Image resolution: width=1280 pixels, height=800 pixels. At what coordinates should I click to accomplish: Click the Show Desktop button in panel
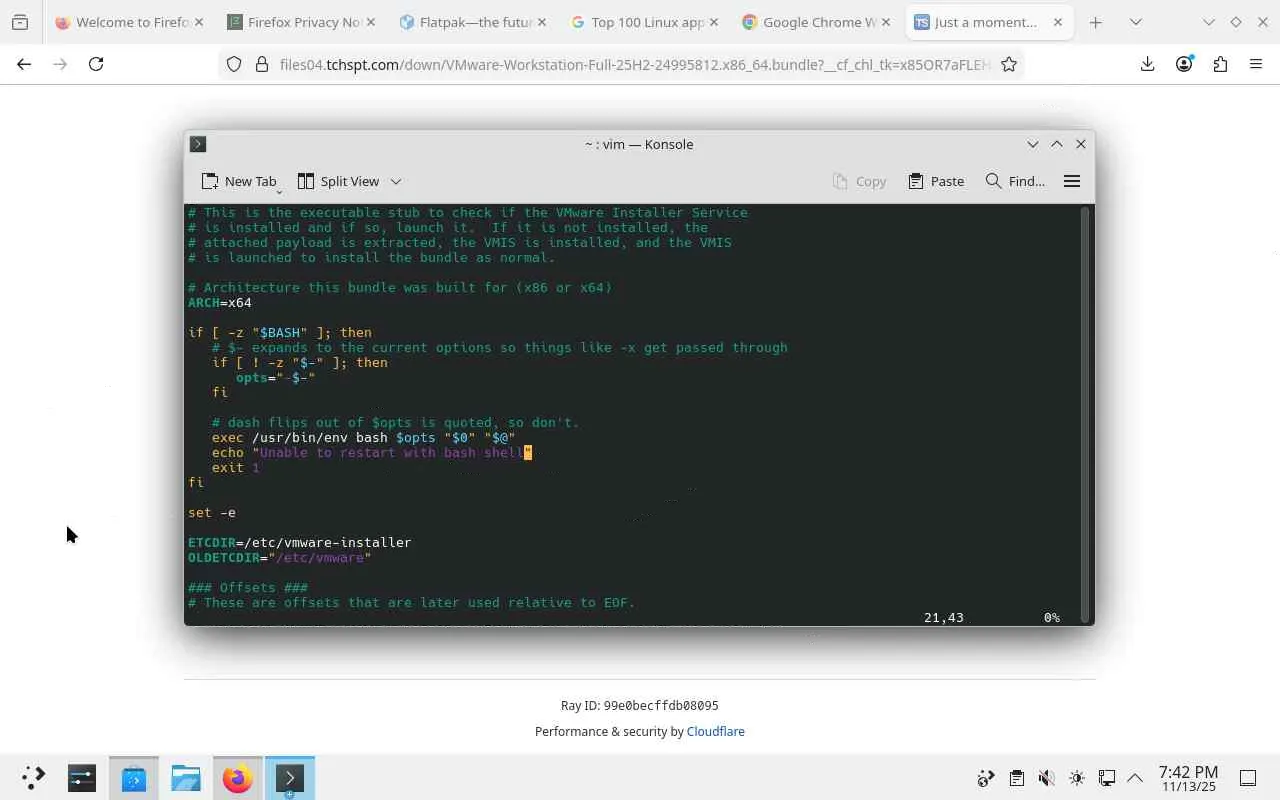[x=1248, y=778]
